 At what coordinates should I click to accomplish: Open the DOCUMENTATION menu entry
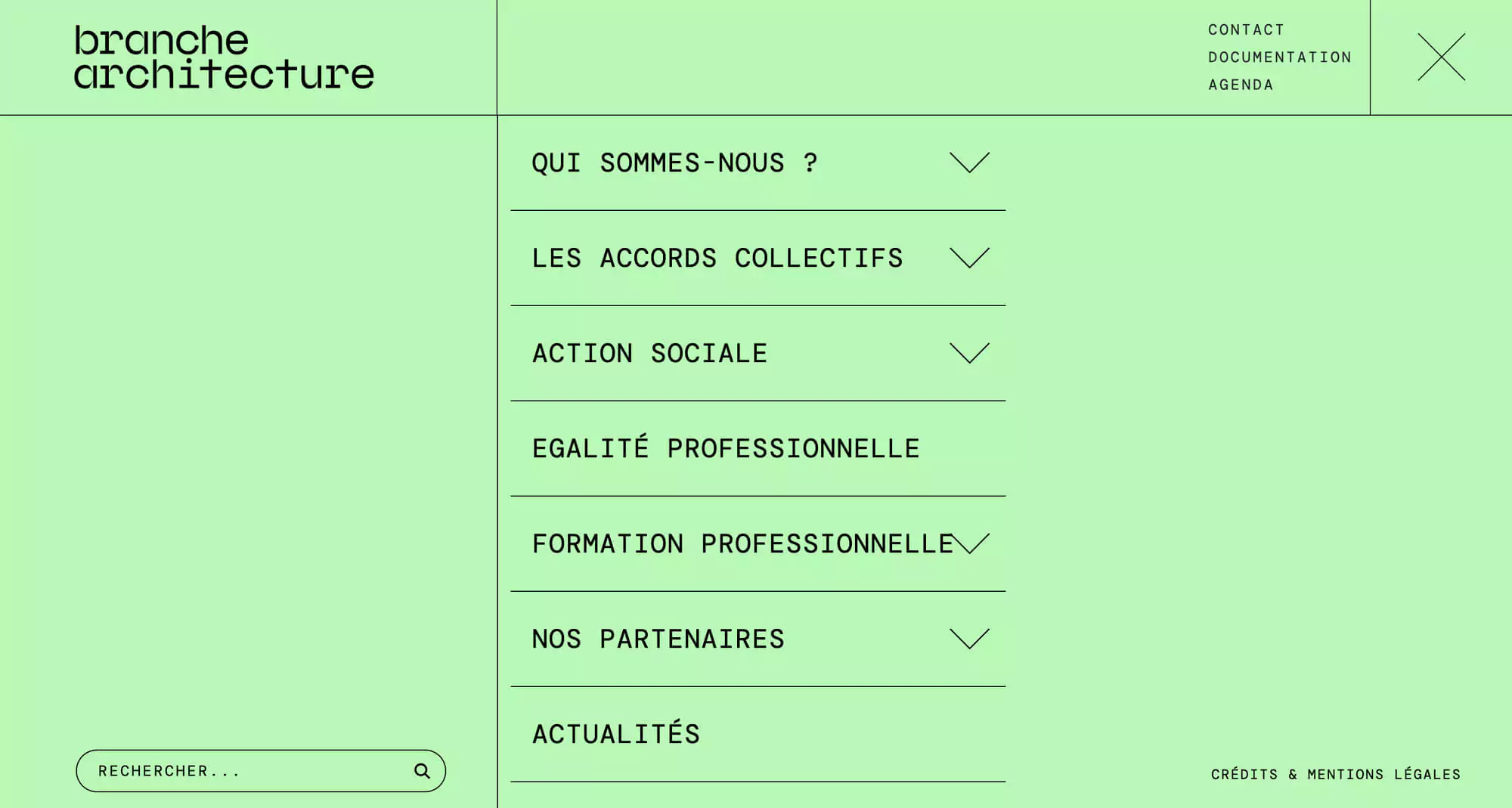(x=1279, y=57)
